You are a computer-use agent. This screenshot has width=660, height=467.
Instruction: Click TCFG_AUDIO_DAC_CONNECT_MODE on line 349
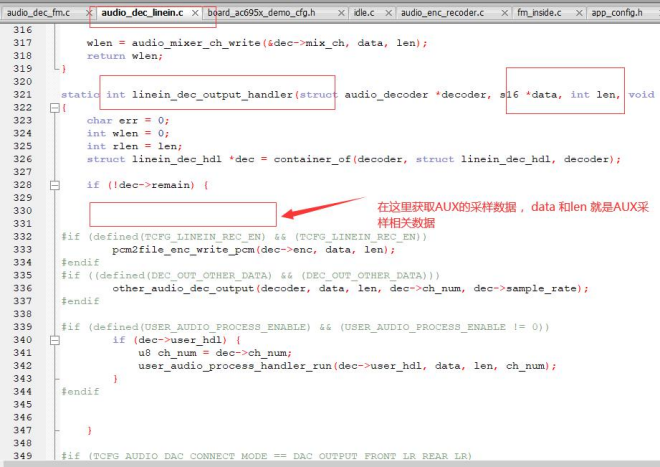180,456
